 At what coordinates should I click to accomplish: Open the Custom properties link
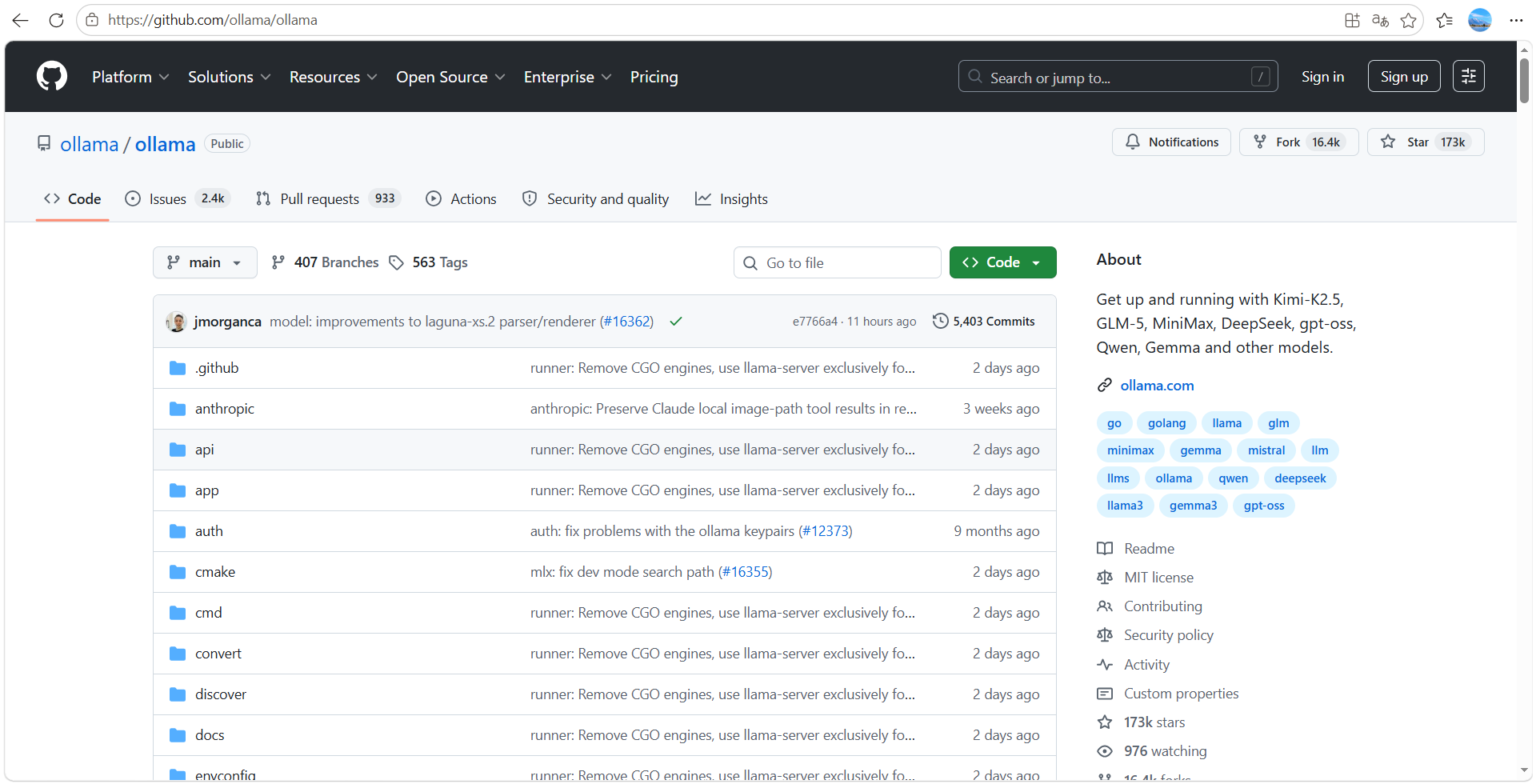pos(1182,694)
